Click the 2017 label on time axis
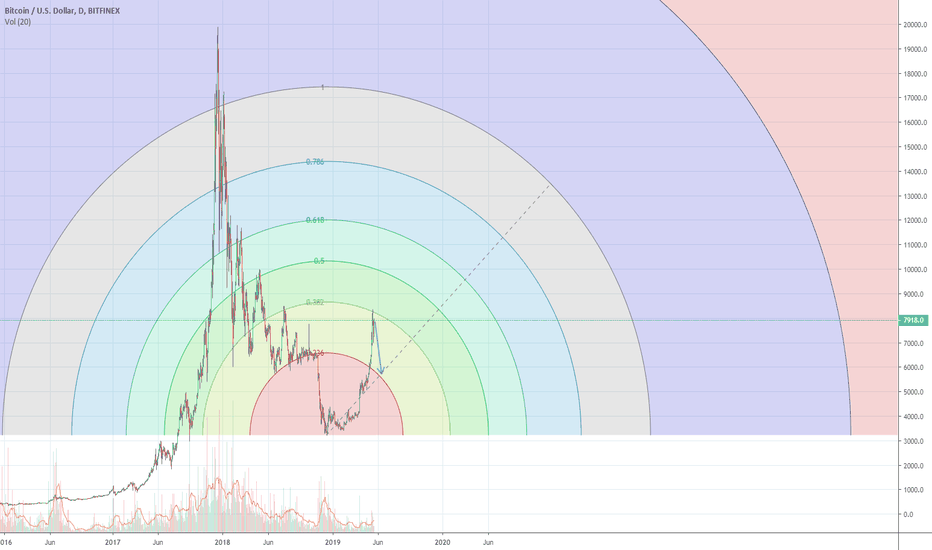Image resolution: width=932 pixels, height=550 pixels. point(113,542)
